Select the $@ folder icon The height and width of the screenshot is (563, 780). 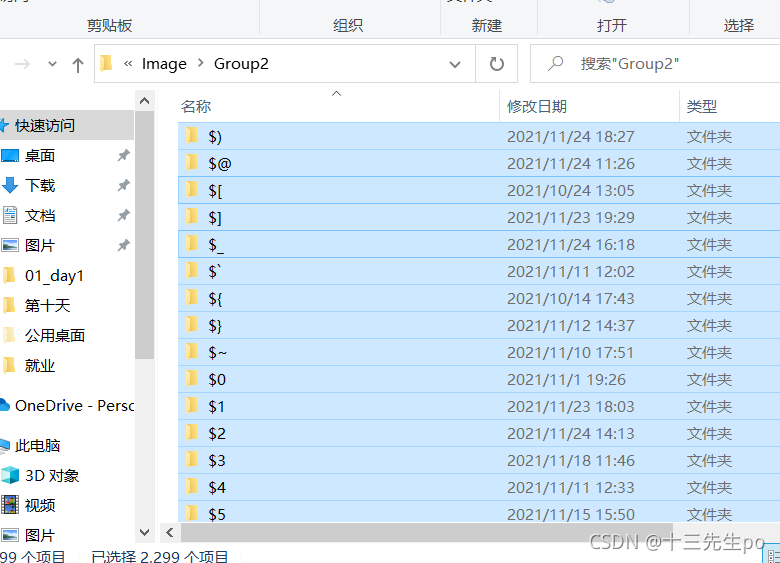click(192, 163)
